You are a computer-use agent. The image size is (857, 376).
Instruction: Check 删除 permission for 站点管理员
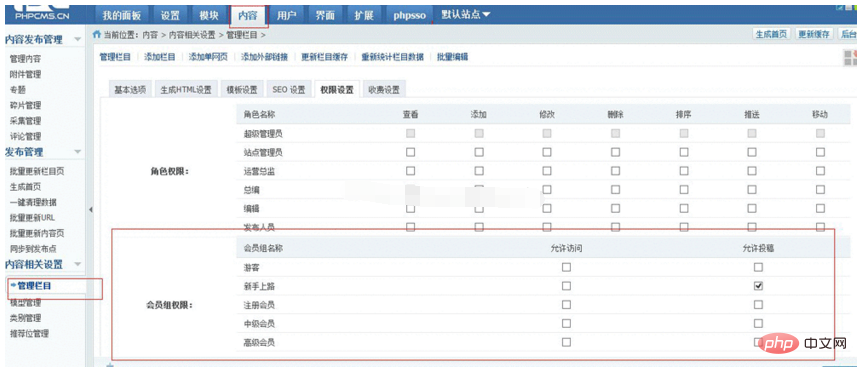point(615,152)
